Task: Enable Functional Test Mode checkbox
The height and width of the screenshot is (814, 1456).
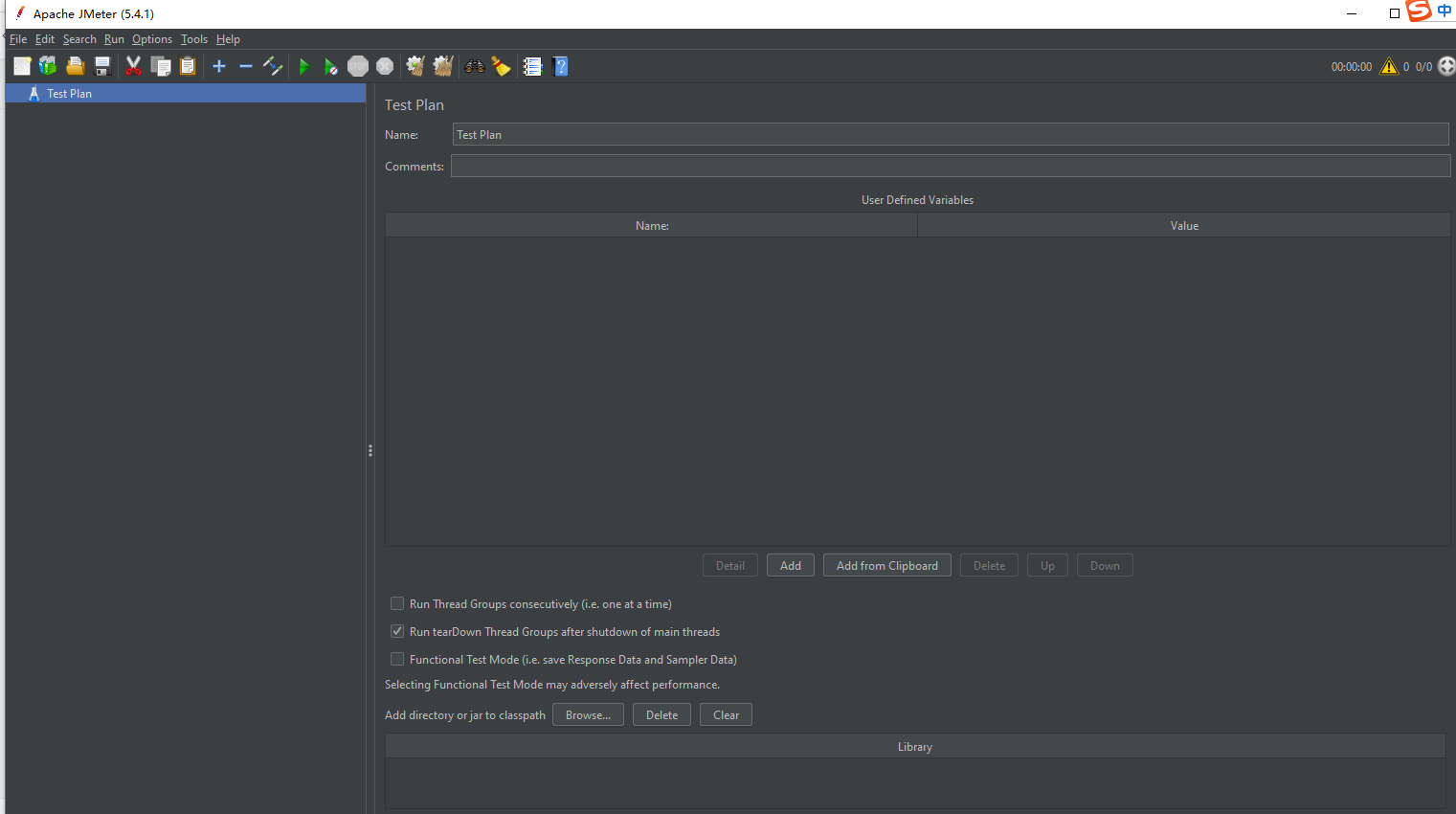Action: 397,660
